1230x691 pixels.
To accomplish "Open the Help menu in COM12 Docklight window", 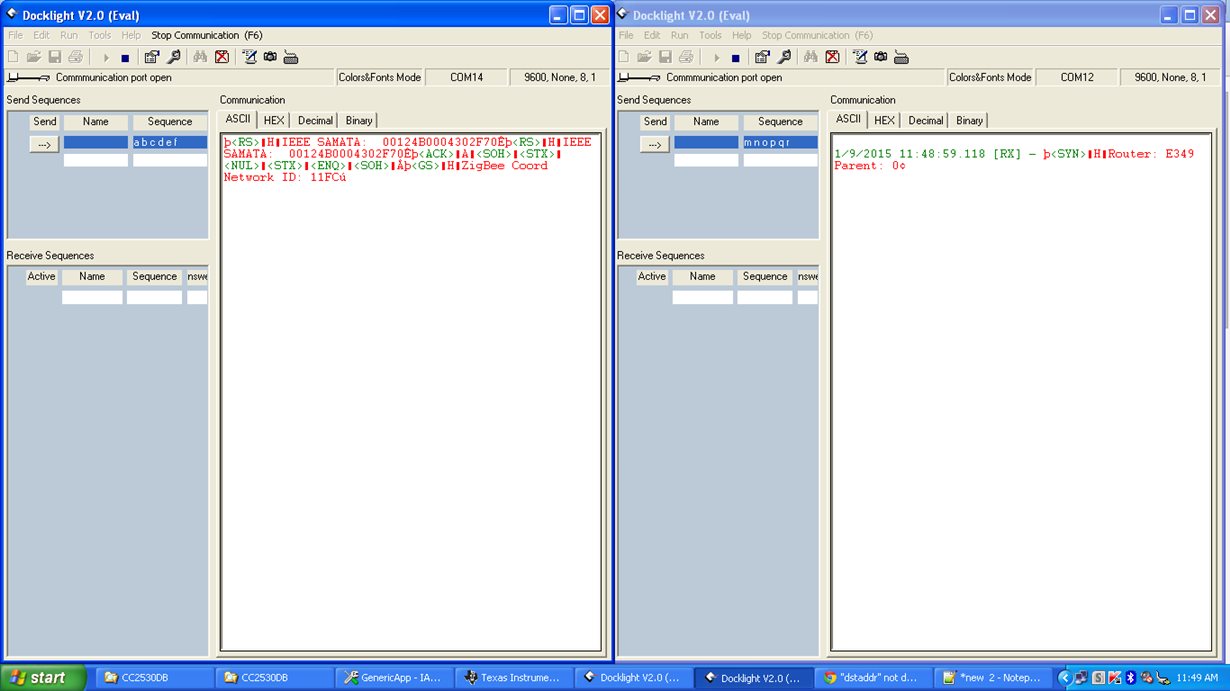I will (x=741, y=35).
